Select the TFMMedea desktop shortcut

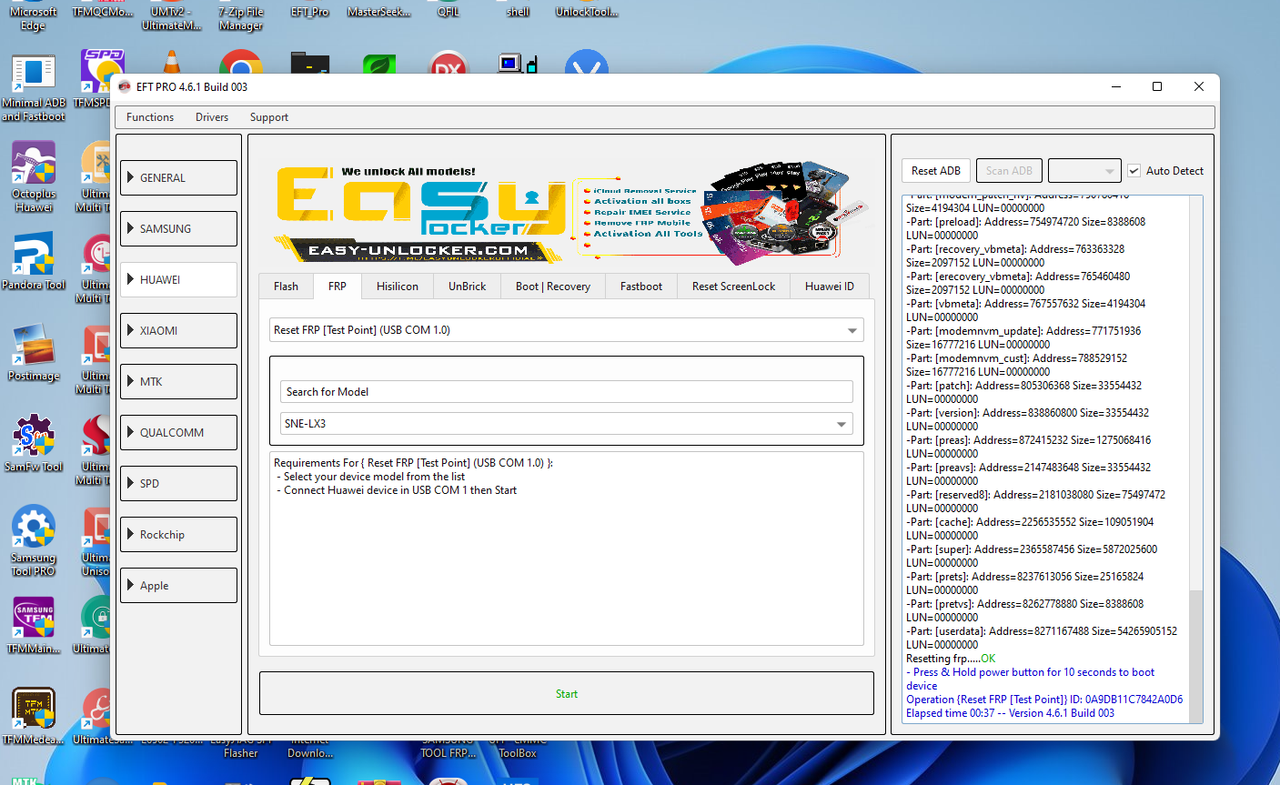pyautogui.click(x=33, y=717)
